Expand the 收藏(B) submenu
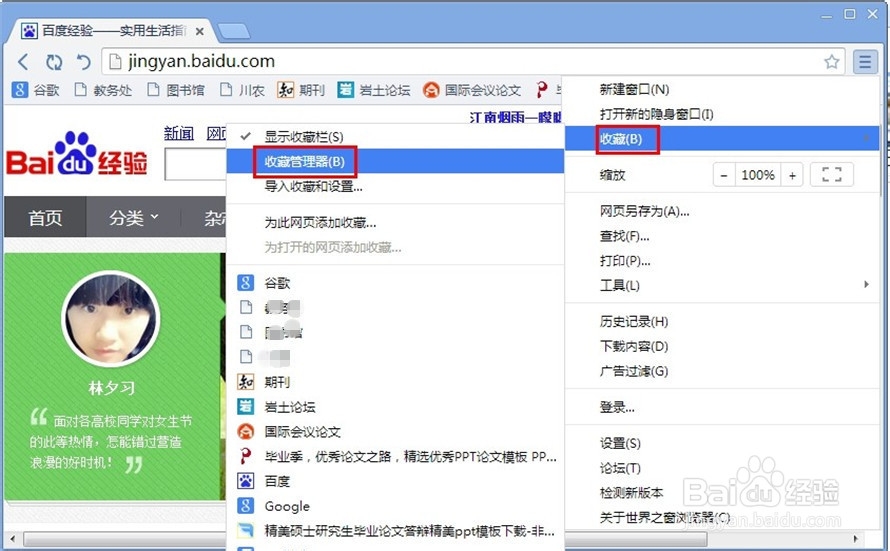The height and width of the screenshot is (551, 890). click(722, 139)
